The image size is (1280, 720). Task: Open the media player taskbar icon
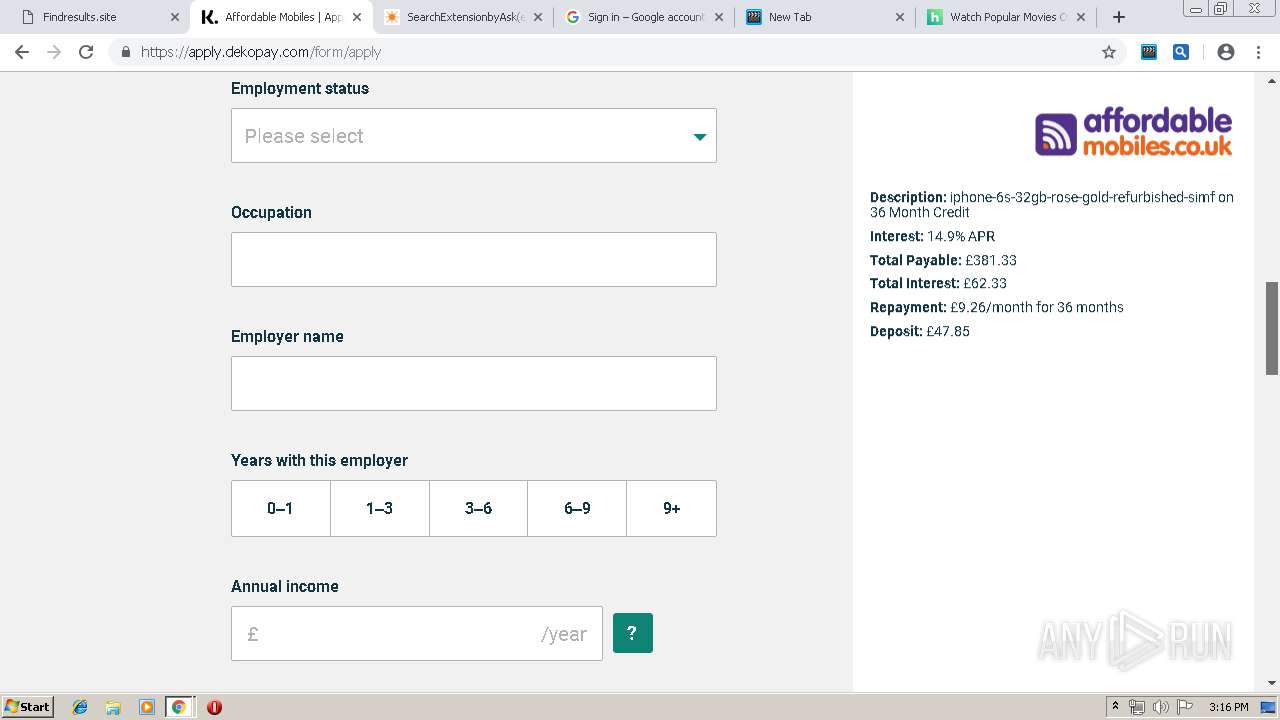(x=146, y=707)
